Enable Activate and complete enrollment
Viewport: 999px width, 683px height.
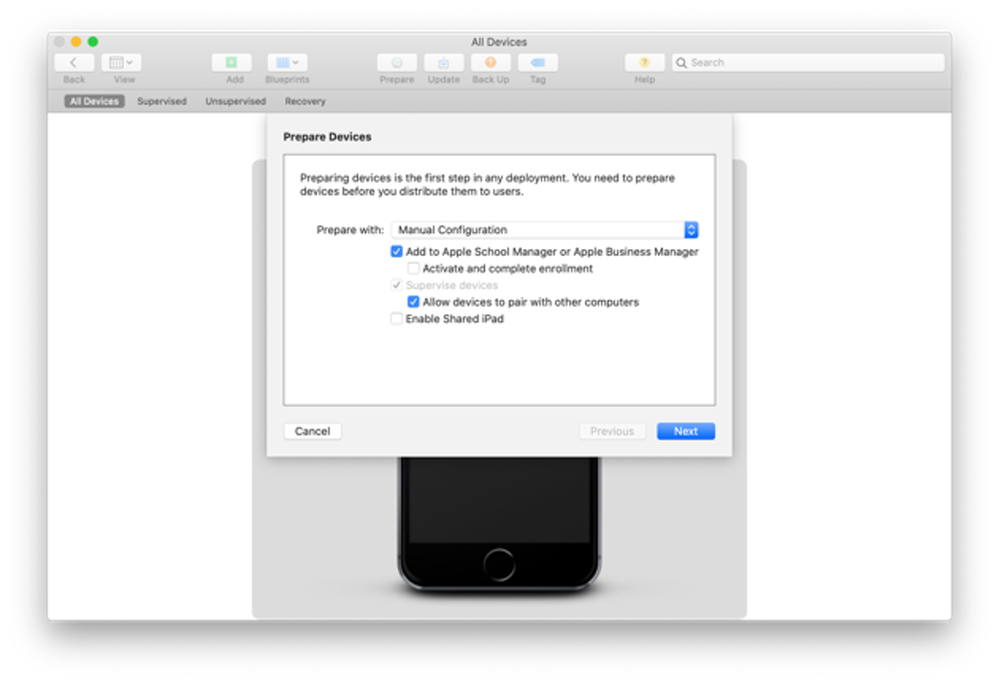[x=413, y=268]
